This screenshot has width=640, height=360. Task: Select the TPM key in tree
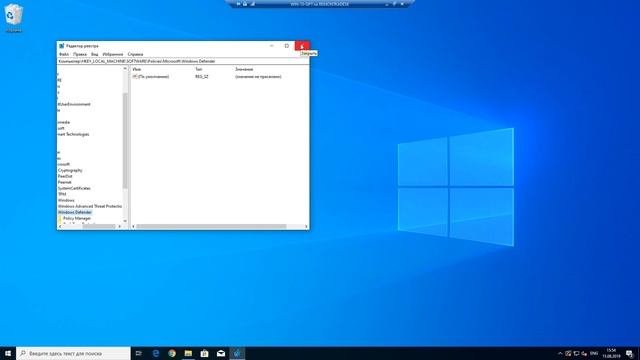(62, 194)
